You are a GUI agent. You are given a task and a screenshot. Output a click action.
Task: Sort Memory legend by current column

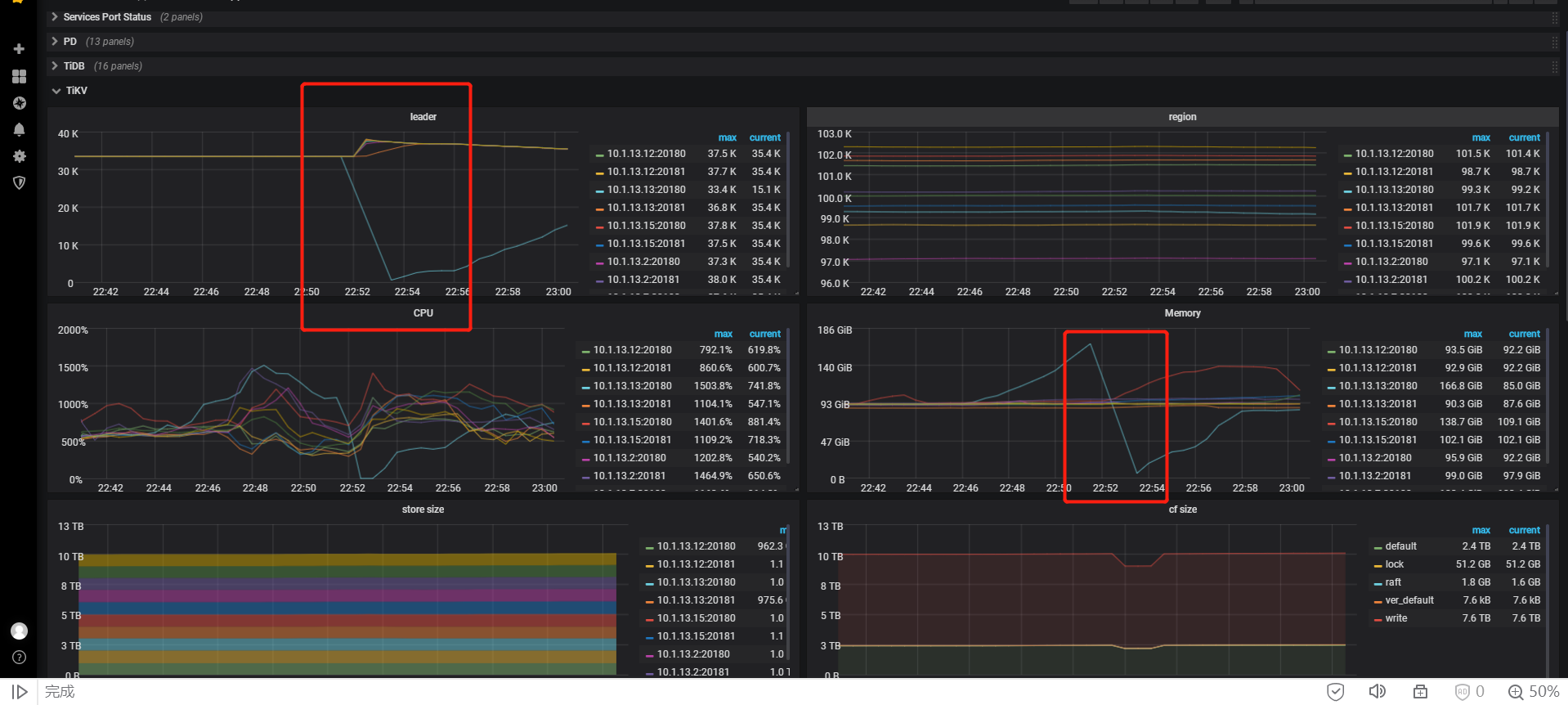click(1524, 335)
